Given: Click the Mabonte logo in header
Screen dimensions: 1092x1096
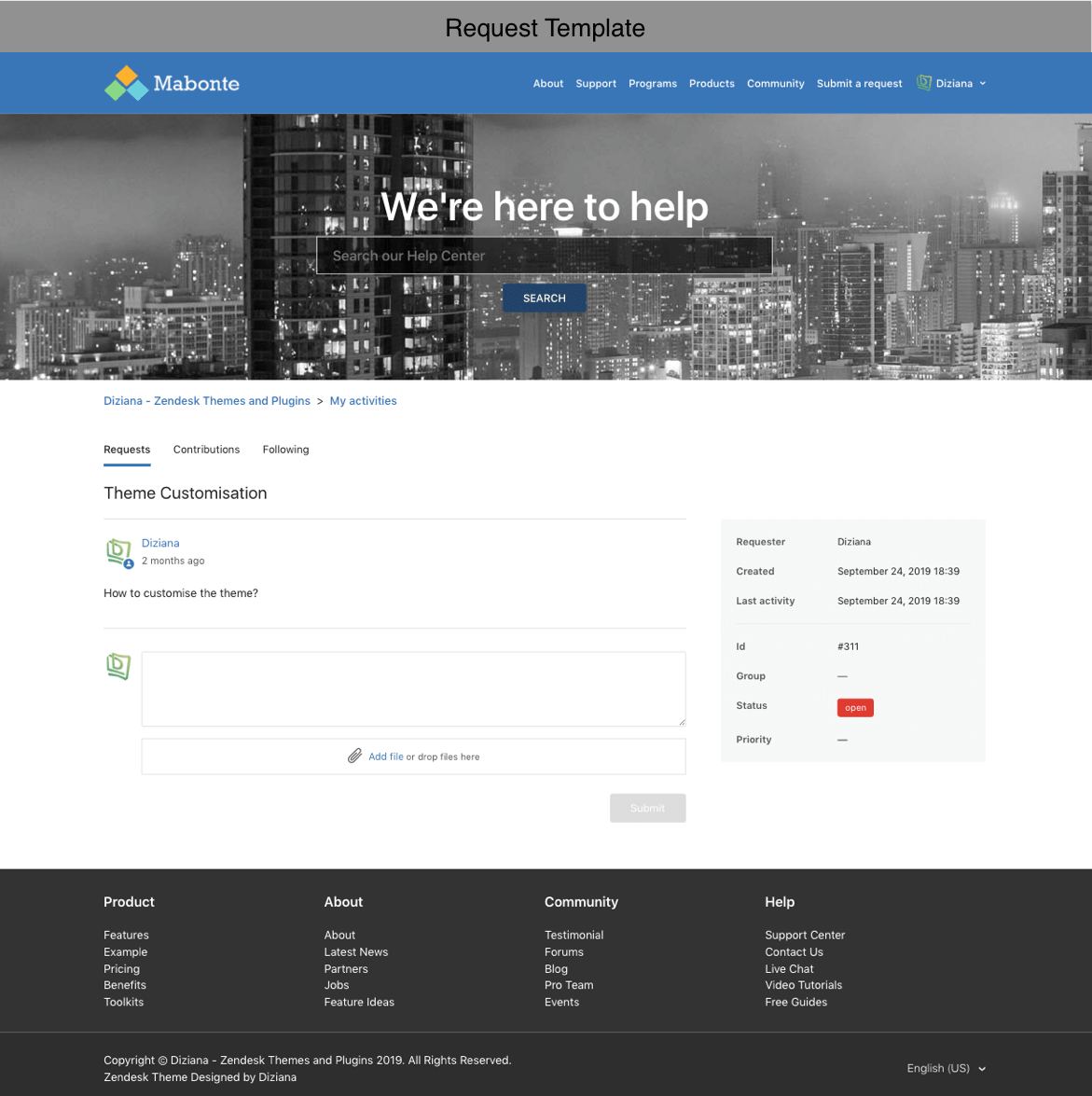Looking at the screenshot, I should click(x=172, y=83).
